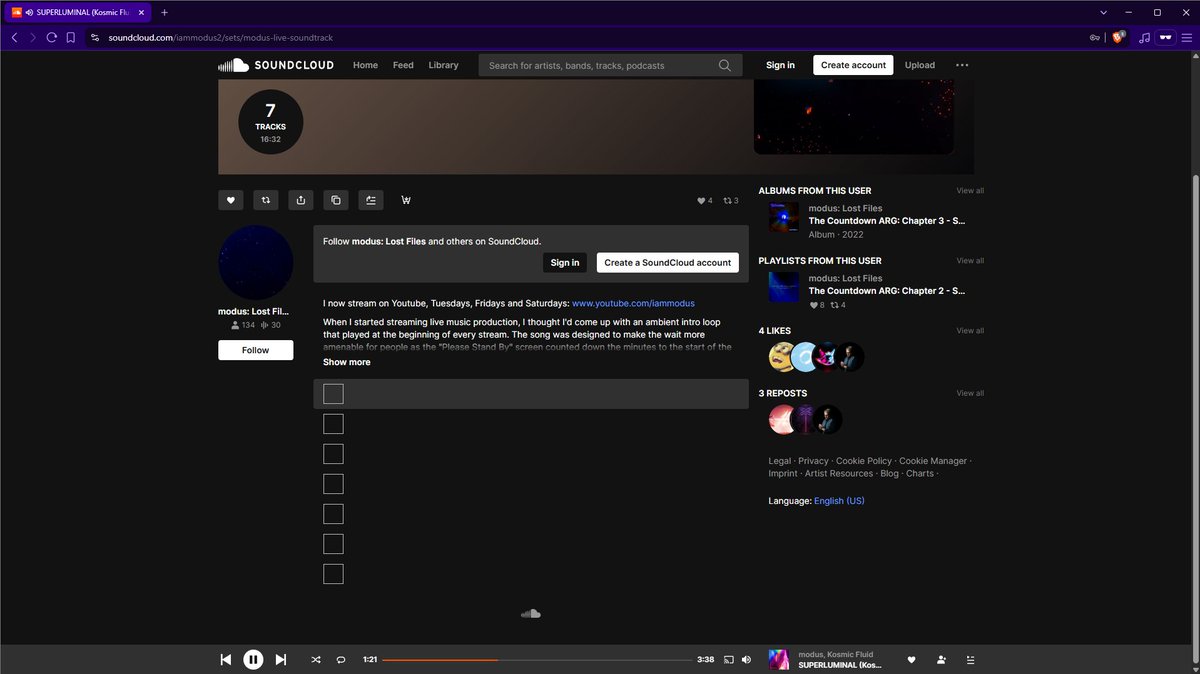Skip to the next track
Screen dimensions: 1200x674
[x=281, y=659]
